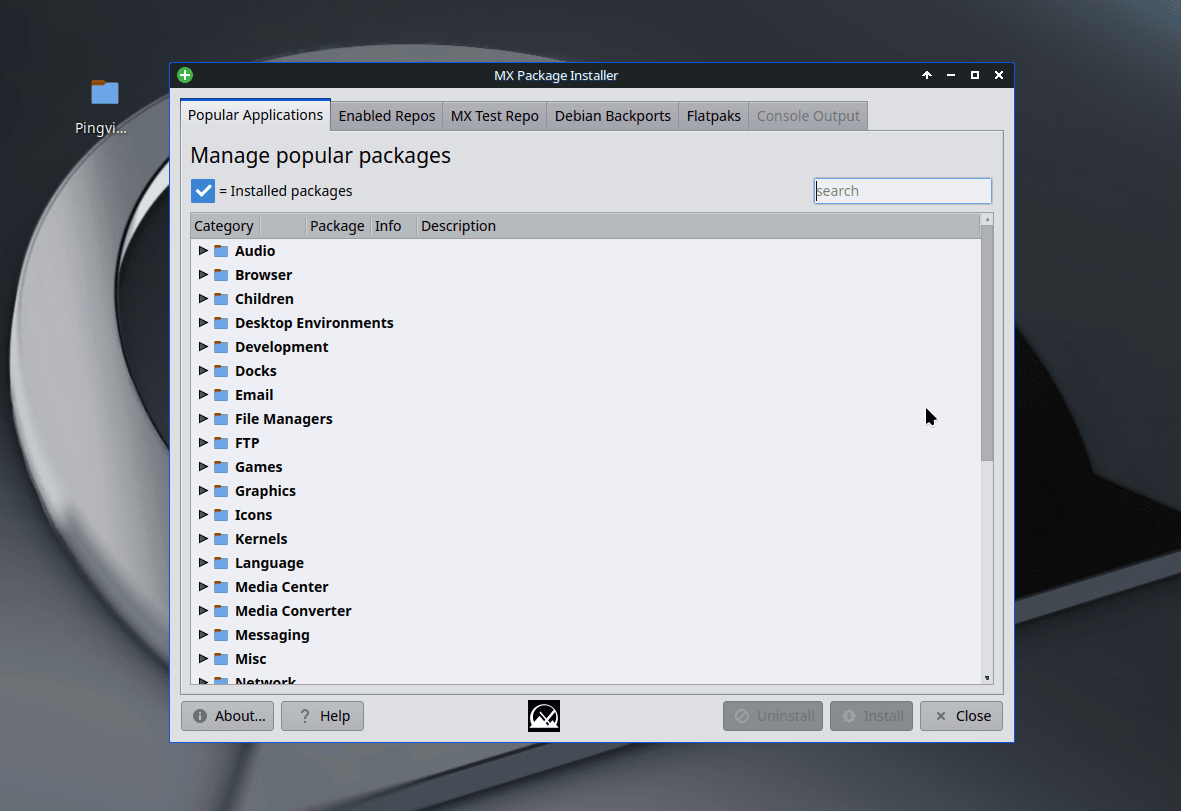The width and height of the screenshot is (1181, 811).
Task: Select the Icons category text
Action: click(x=253, y=515)
